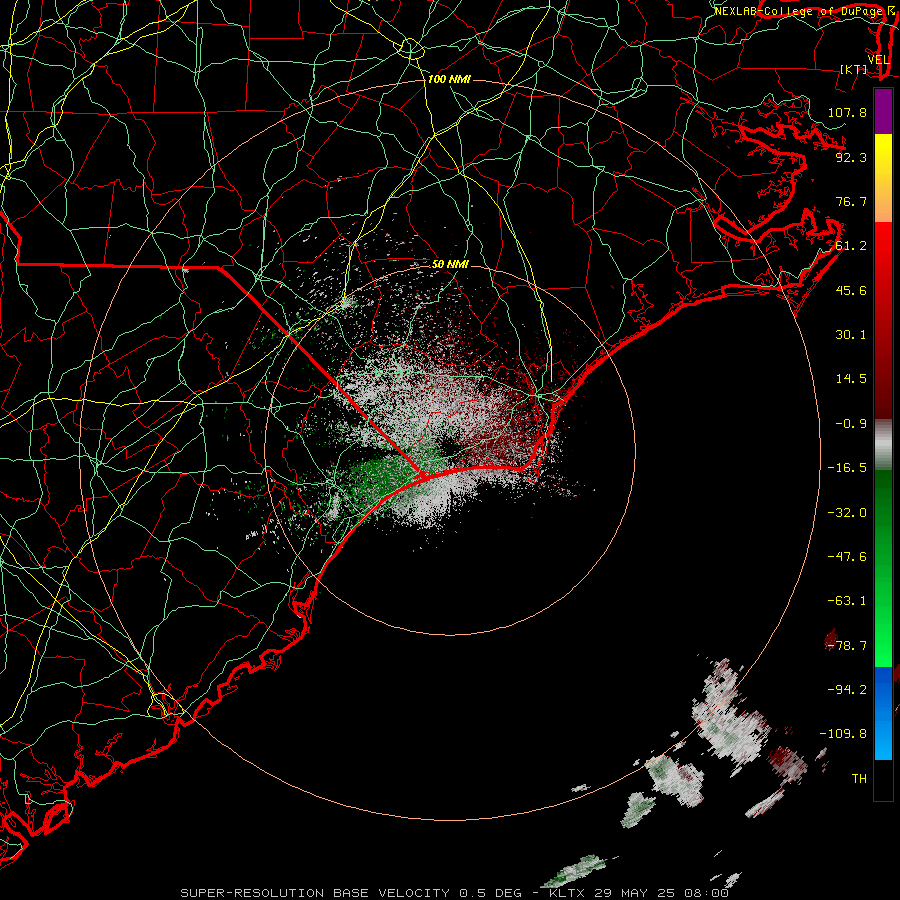The width and height of the screenshot is (900, 900).
Task: Click the -63.1 value on velocity scale
Action: click(x=847, y=601)
